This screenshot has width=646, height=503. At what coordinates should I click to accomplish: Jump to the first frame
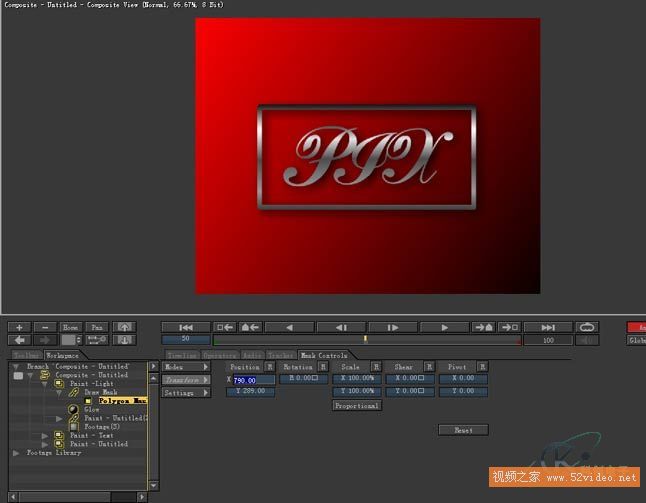tap(186, 327)
